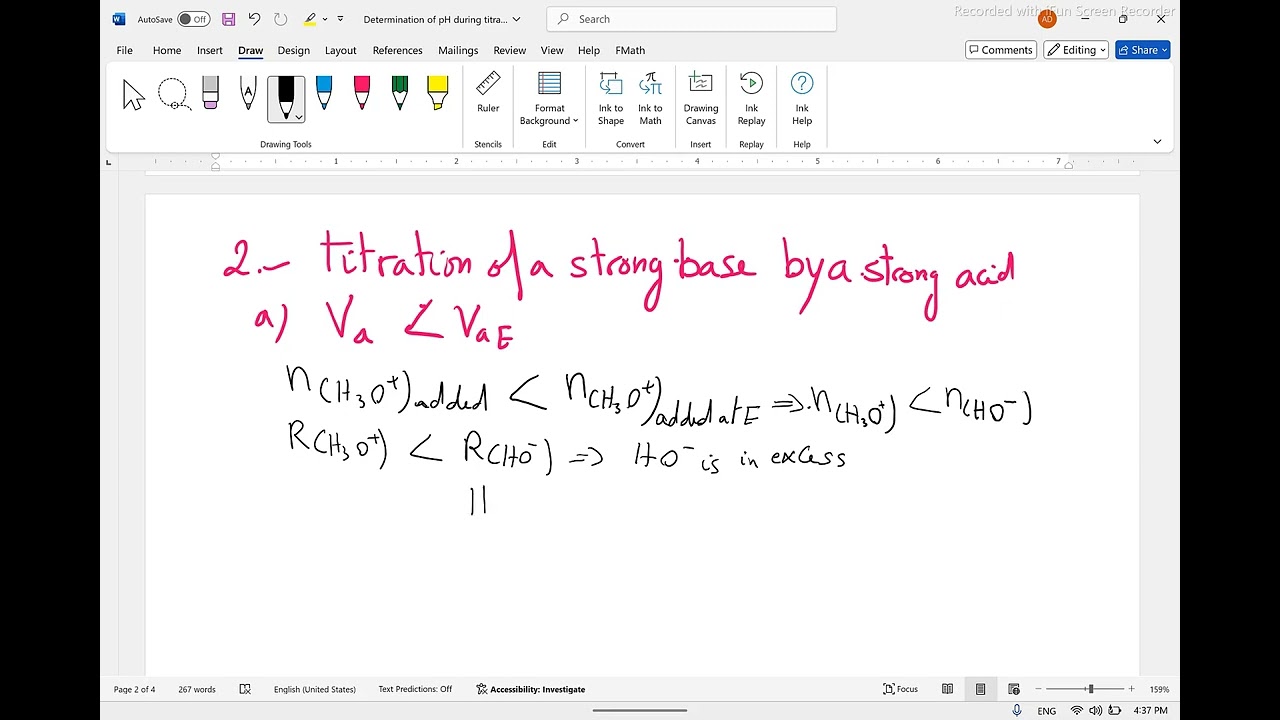The height and width of the screenshot is (720, 1280).
Task: Click the Share button
Action: click(1142, 50)
